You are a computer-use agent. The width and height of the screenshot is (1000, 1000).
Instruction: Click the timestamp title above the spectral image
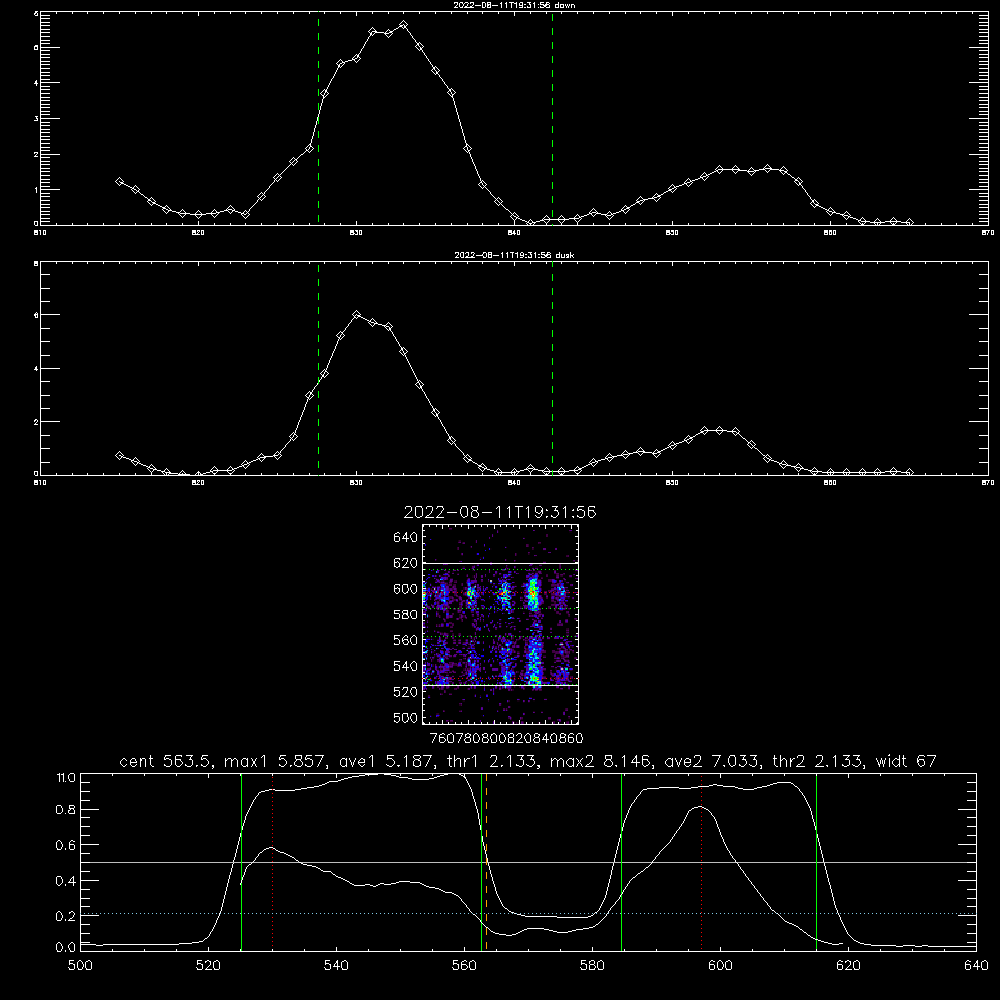pos(500,512)
